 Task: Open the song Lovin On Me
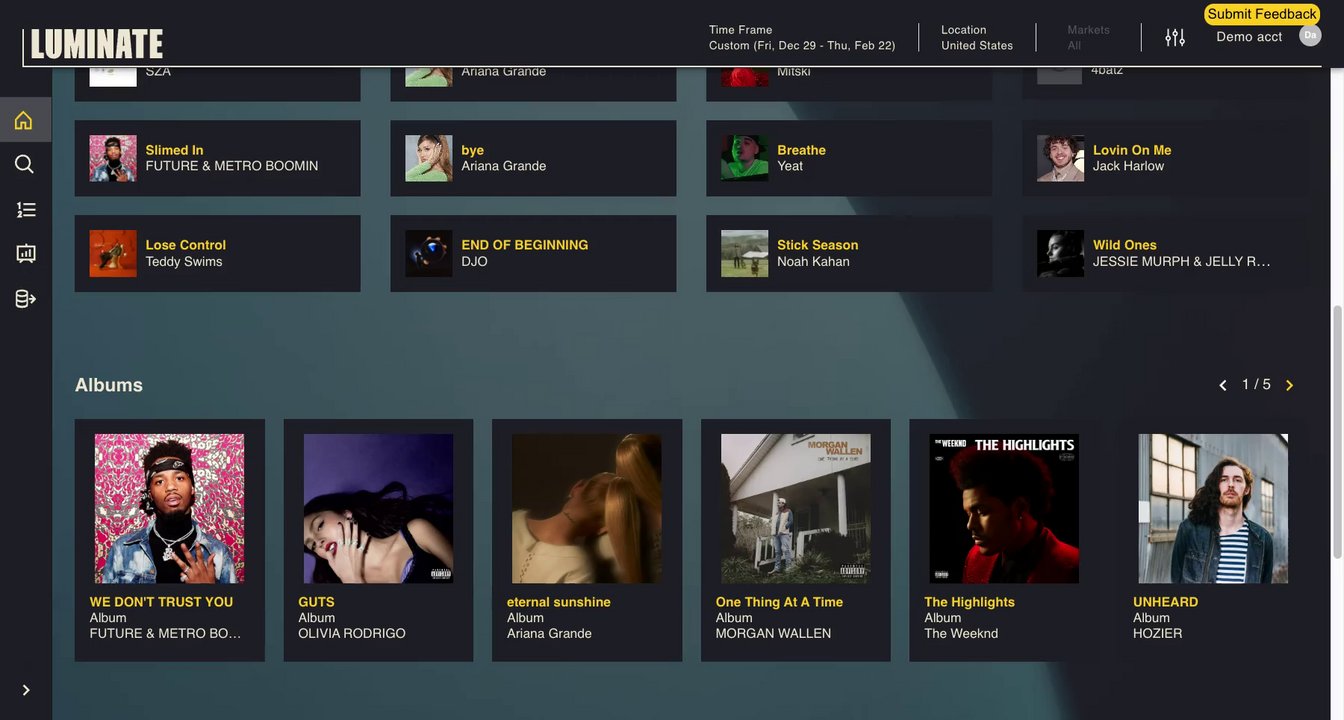coord(1132,150)
